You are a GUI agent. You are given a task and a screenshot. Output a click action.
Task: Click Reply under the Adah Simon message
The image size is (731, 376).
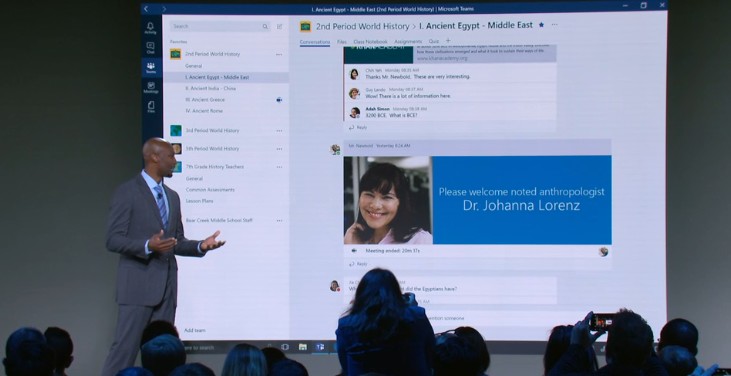pos(358,127)
